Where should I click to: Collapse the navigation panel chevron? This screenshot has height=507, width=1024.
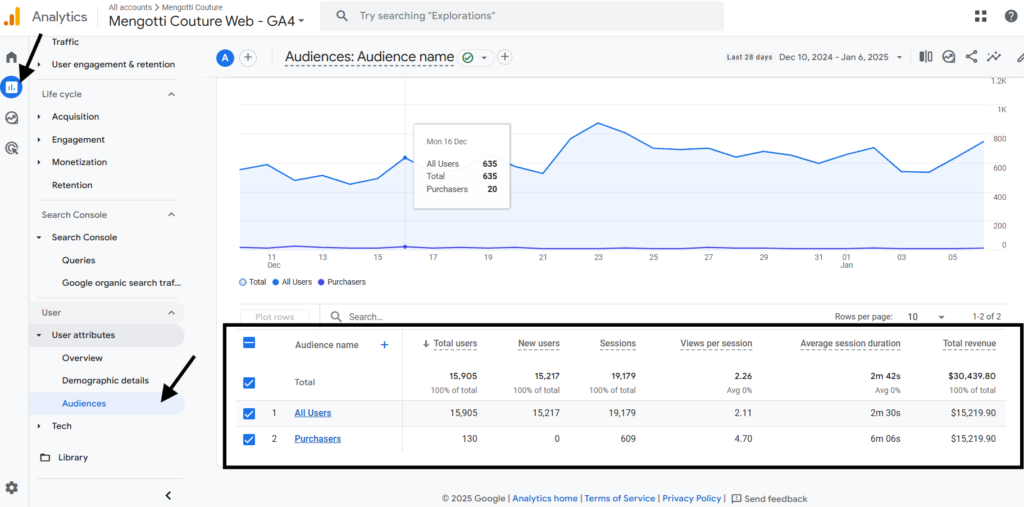tap(168, 495)
